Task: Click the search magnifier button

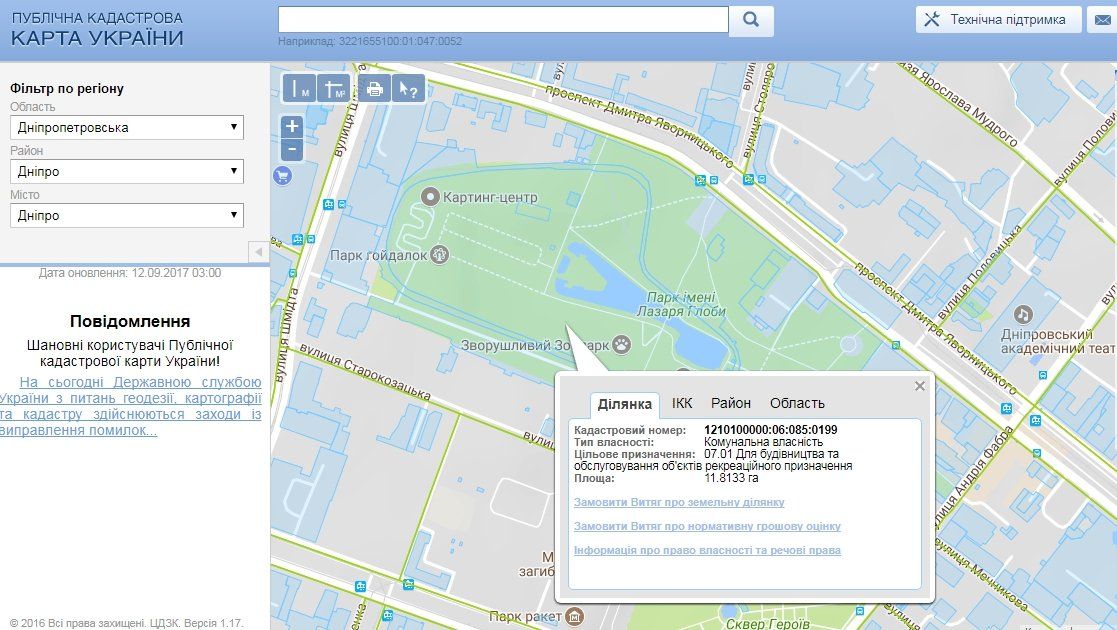Action: pos(751,20)
